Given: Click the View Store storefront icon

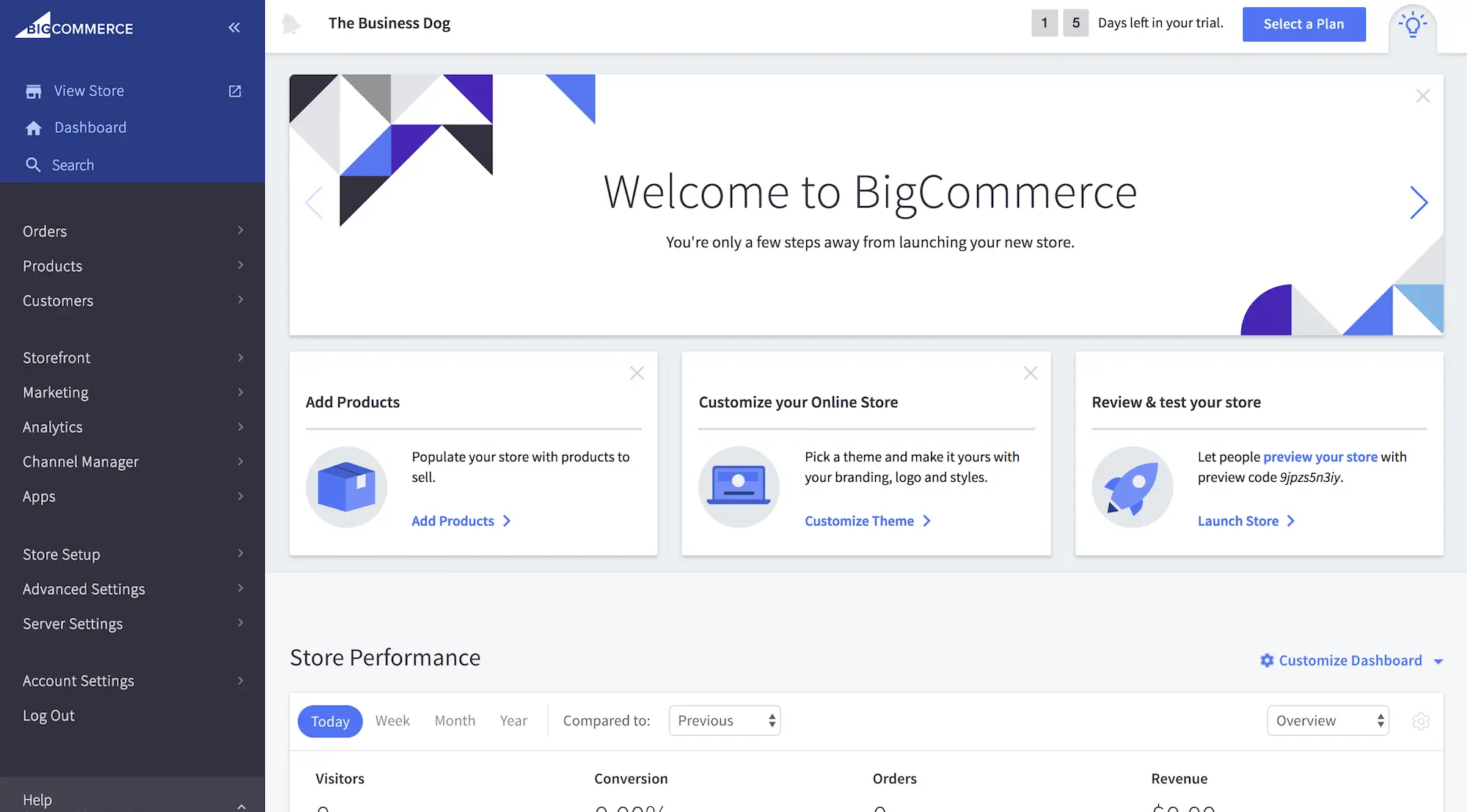Looking at the screenshot, I should tap(34, 90).
